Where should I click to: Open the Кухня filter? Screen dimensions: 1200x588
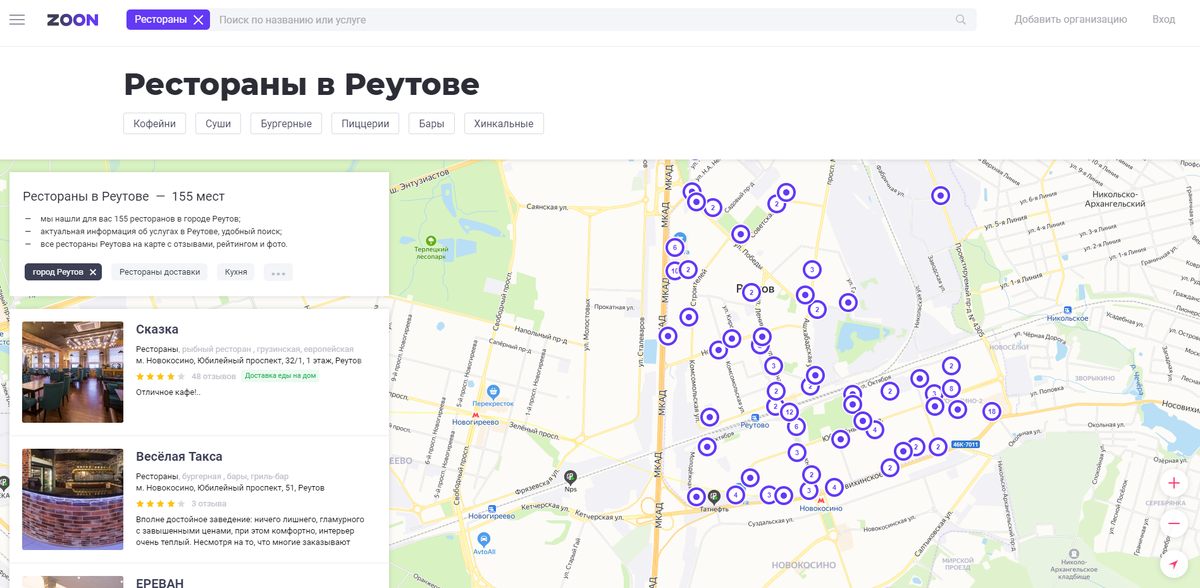[x=236, y=272]
